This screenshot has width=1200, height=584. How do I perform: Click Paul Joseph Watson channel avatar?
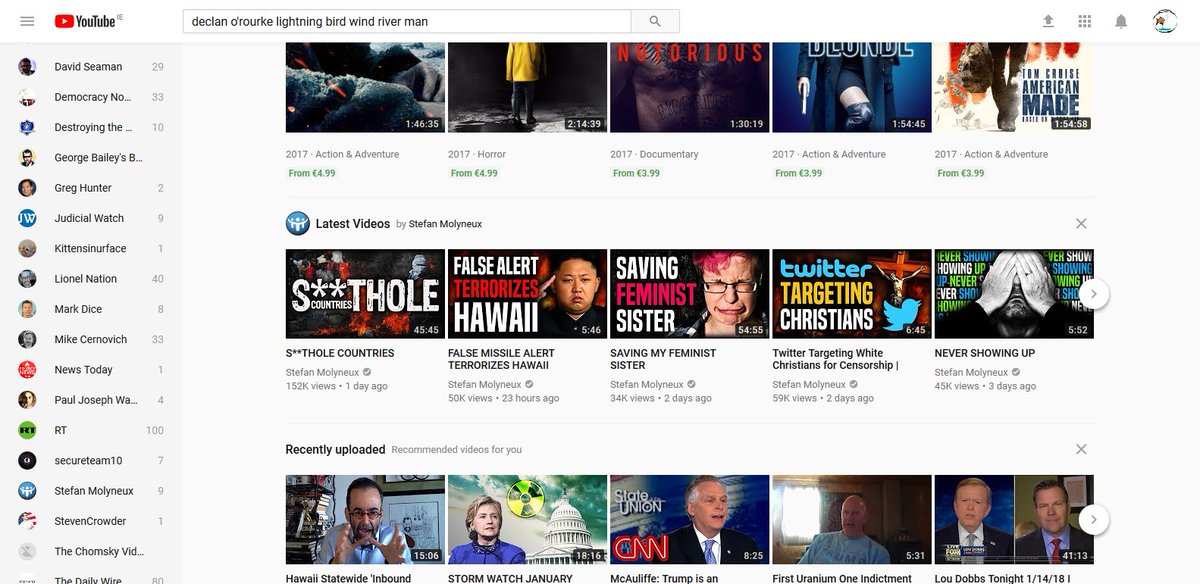pyautogui.click(x=28, y=400)
